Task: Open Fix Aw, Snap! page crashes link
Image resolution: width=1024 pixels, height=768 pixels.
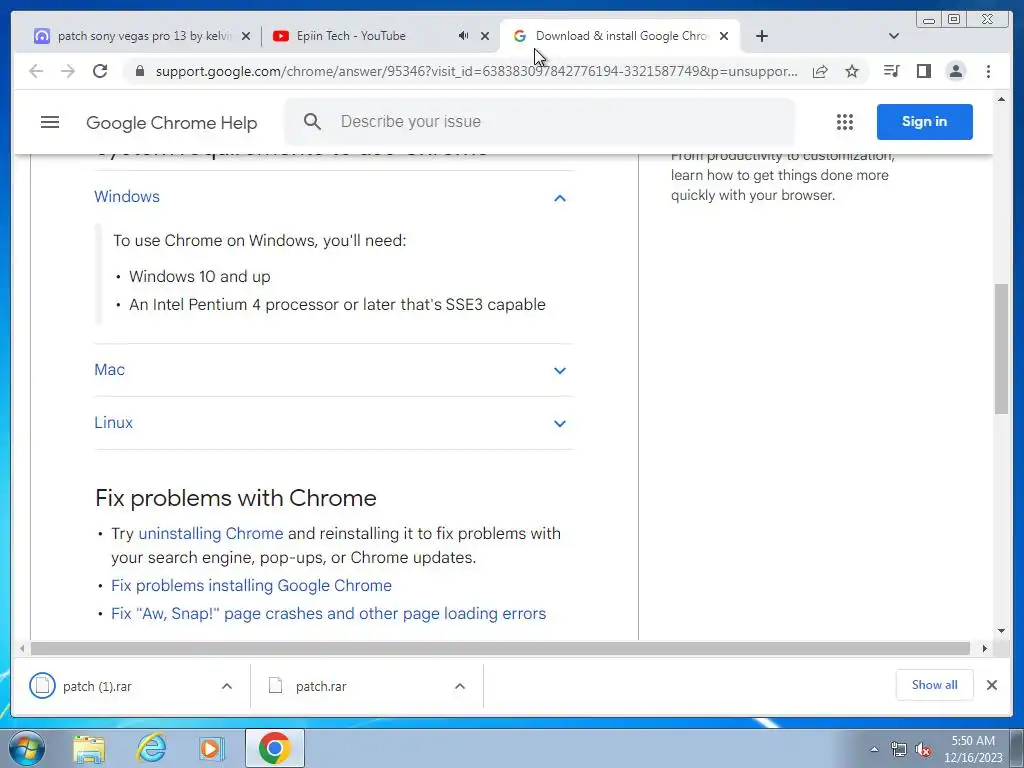Action: pos(328,614)
